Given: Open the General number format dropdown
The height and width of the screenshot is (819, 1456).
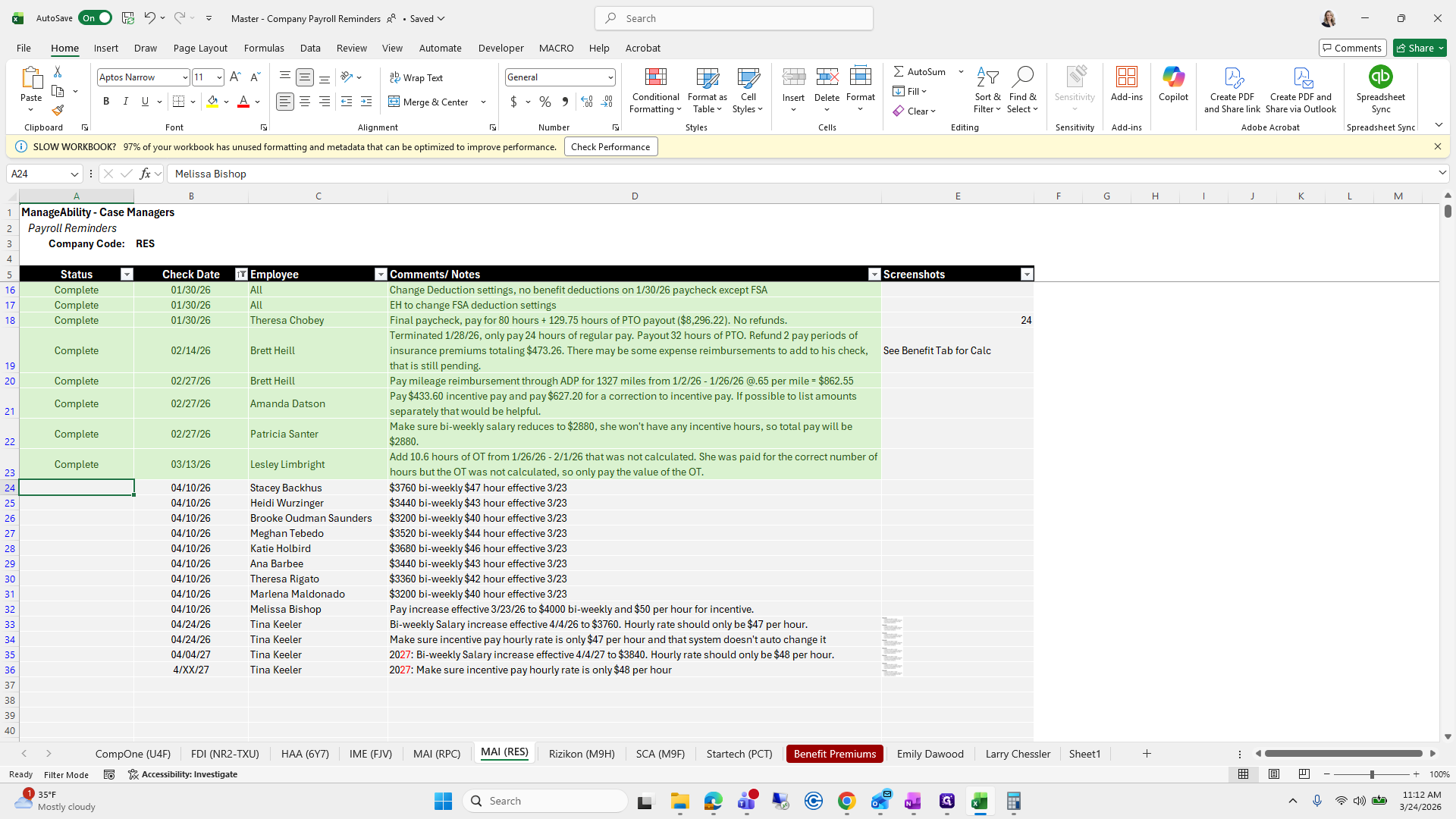Looking at the screenshot, I should 610,77.
